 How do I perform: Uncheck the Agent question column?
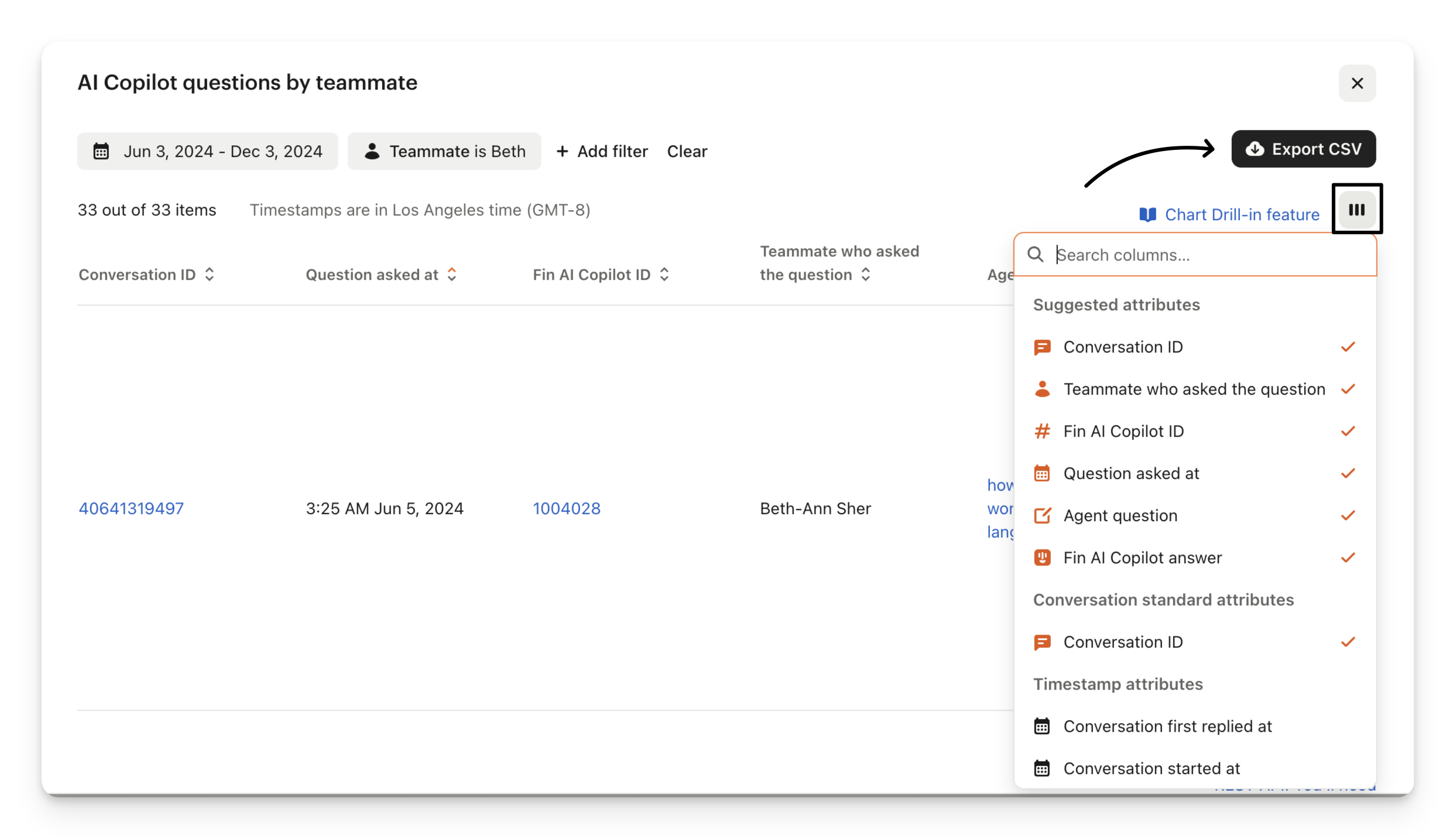pos(1194,516)
